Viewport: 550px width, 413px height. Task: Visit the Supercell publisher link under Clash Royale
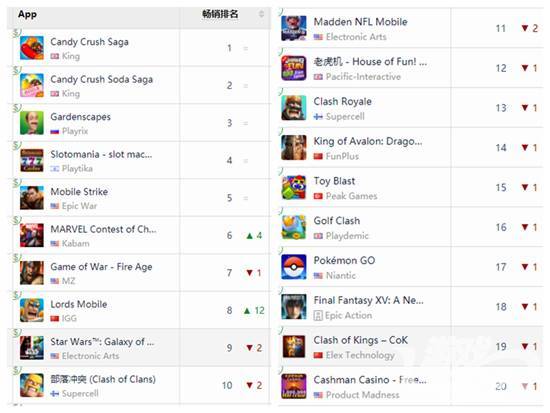pos(345,116)
